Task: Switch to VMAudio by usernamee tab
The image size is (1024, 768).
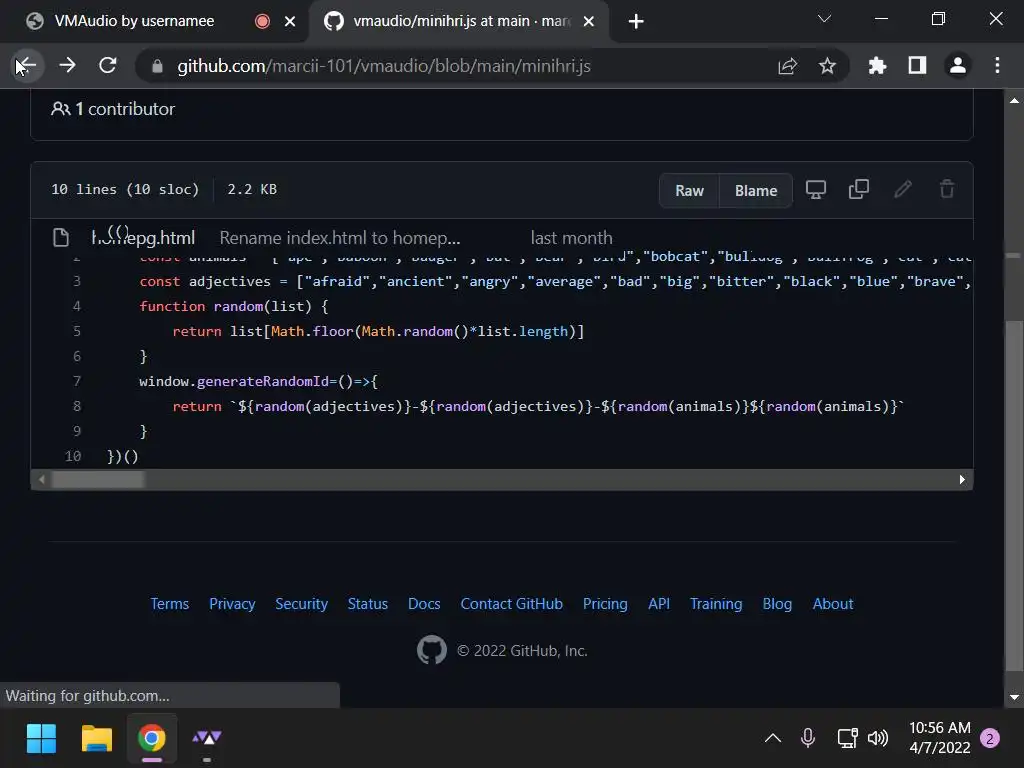Action: coord(134,21)
